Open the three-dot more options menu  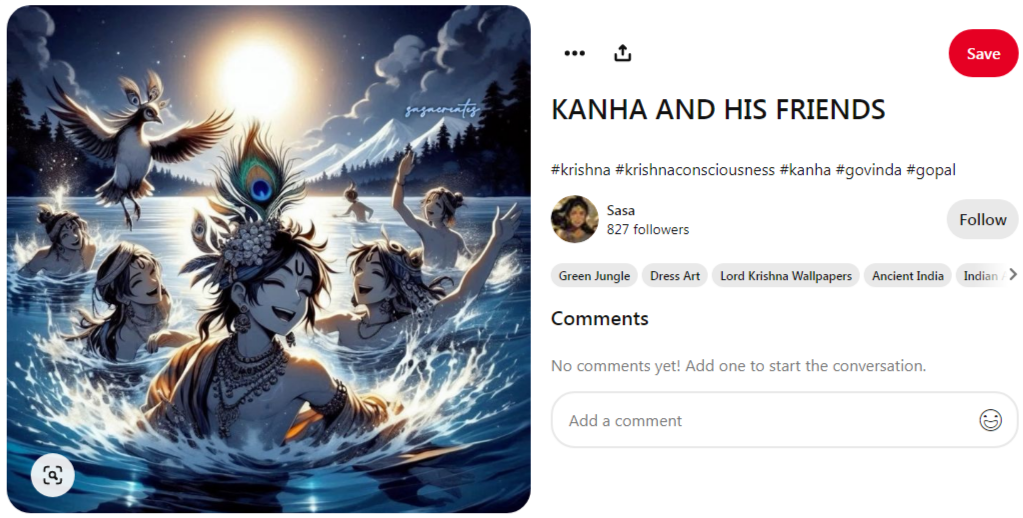pyautogui.click(x=574, y=53)
